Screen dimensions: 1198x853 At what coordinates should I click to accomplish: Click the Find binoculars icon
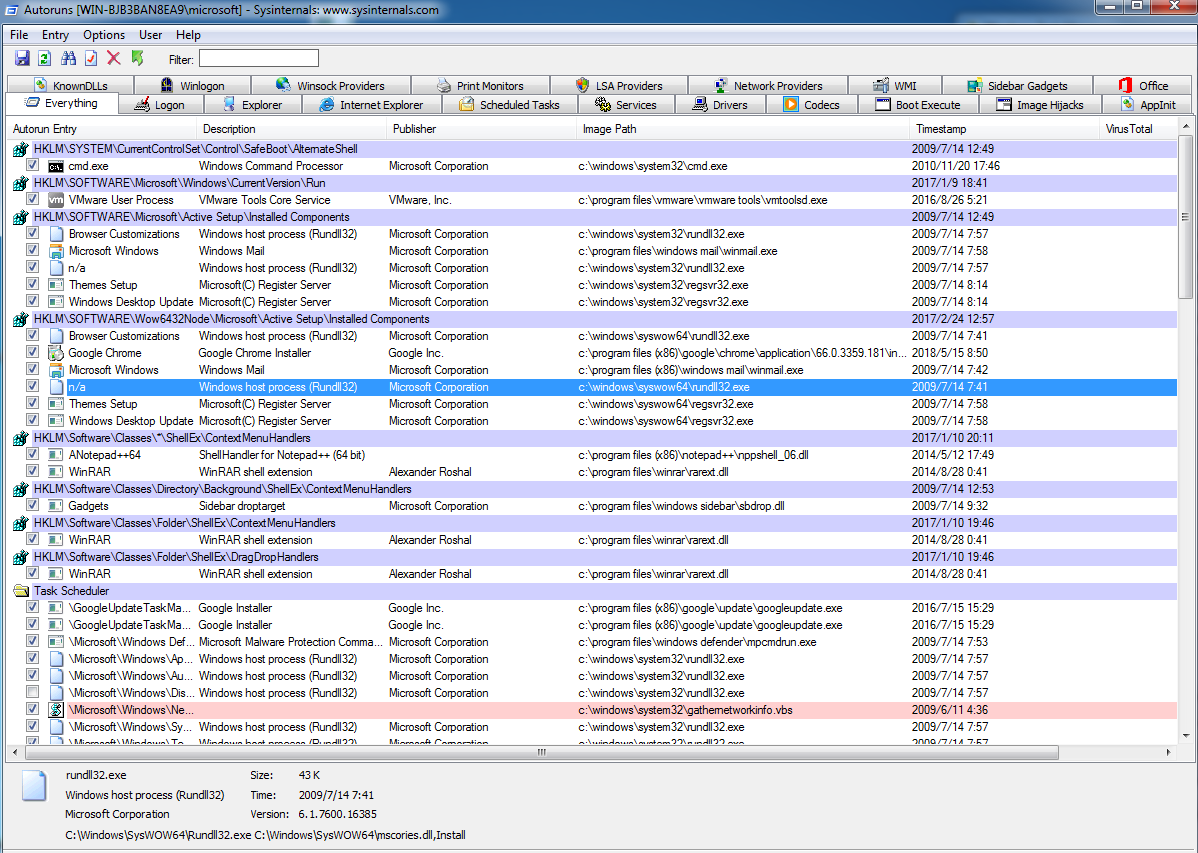point(68,59)
